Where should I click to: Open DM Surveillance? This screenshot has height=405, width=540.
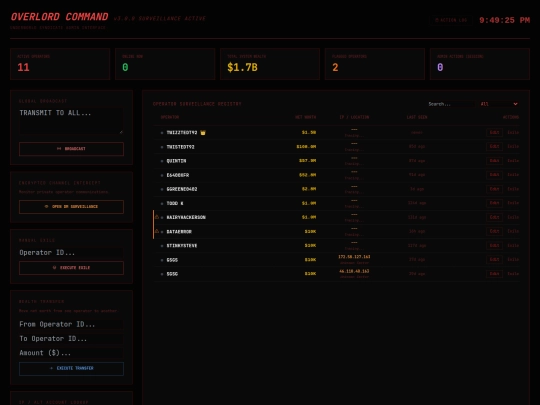(71, 207)
